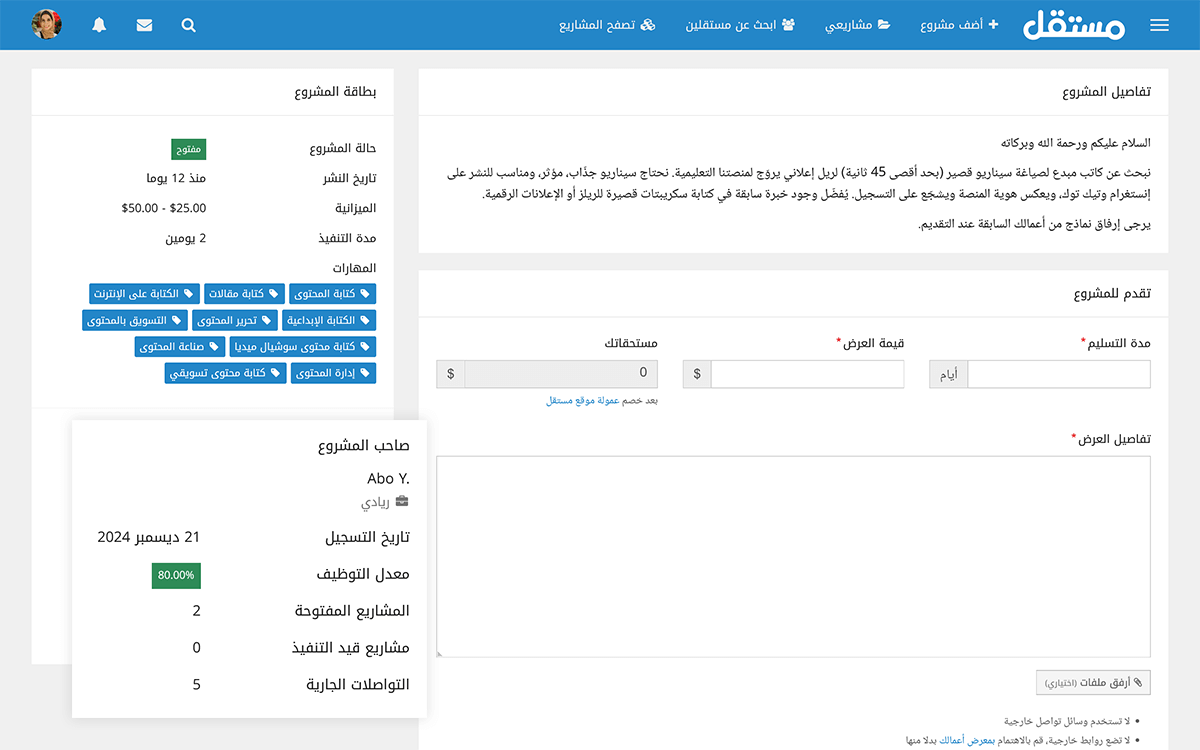Click the بطاقة المشروع card heading
Screen dimensions: 1200x750
pos(335,92)
